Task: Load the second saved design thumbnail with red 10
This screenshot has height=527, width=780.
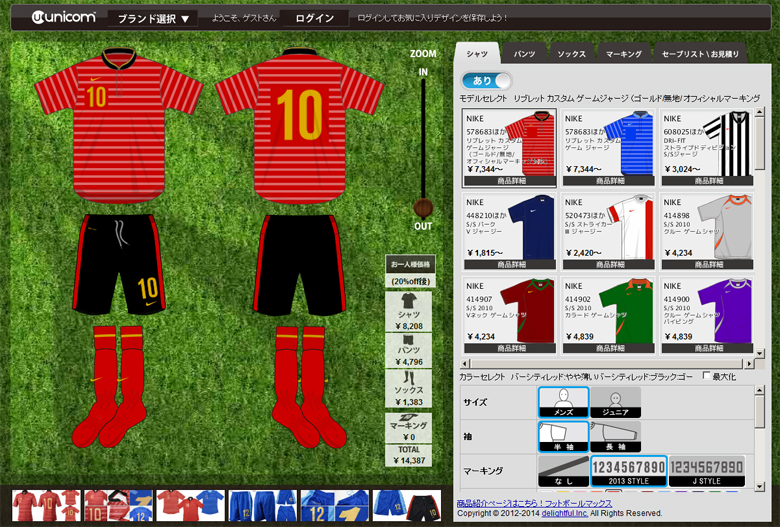Action: [118, 505]
